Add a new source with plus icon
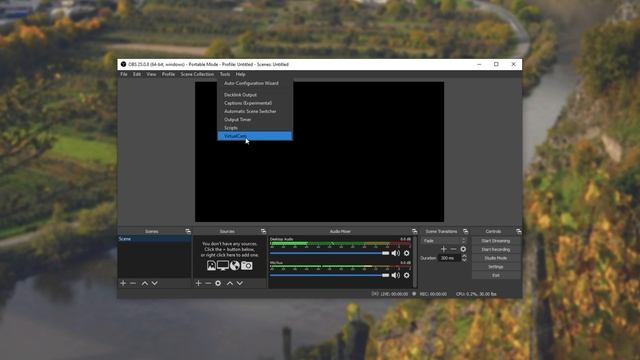 coord(198,283)
